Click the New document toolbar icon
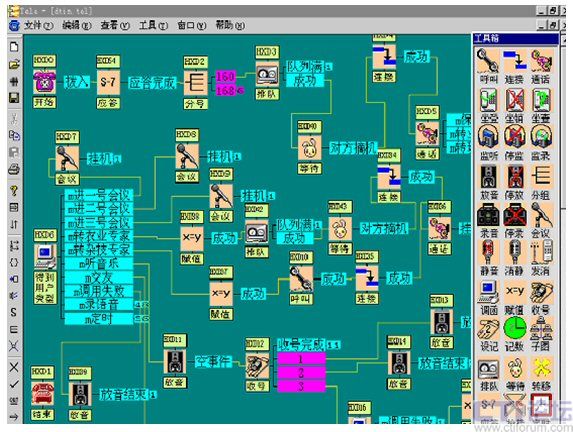The image size is (573, 432). click(x=14, y=47)
